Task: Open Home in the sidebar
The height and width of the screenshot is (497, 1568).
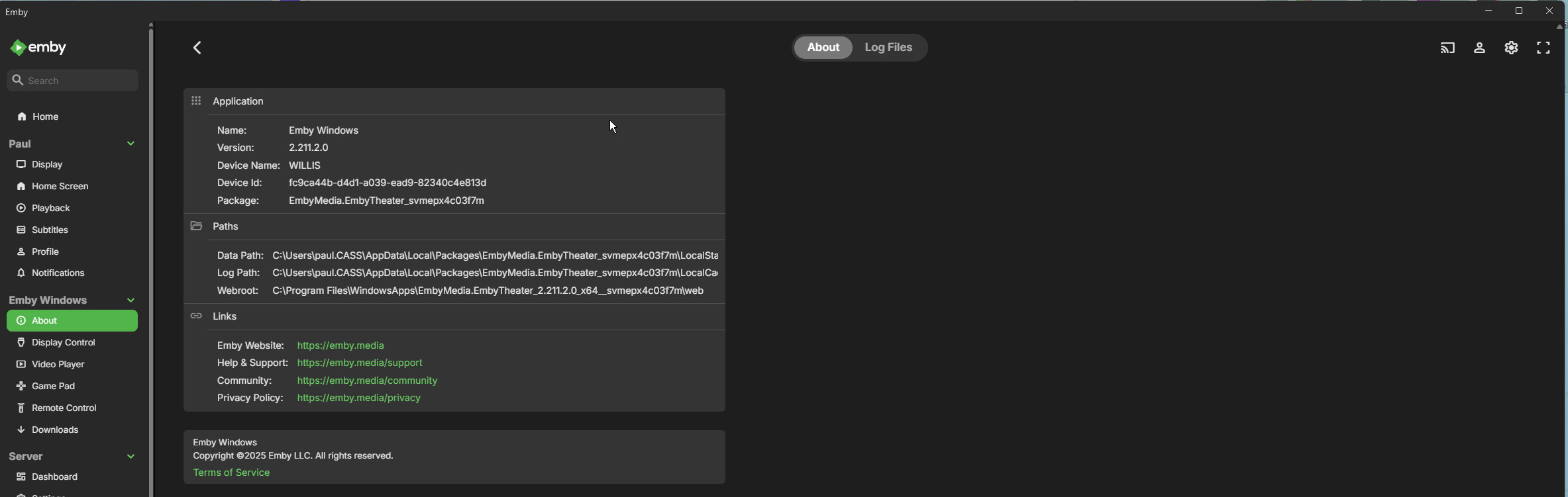Action: (72, 117)
